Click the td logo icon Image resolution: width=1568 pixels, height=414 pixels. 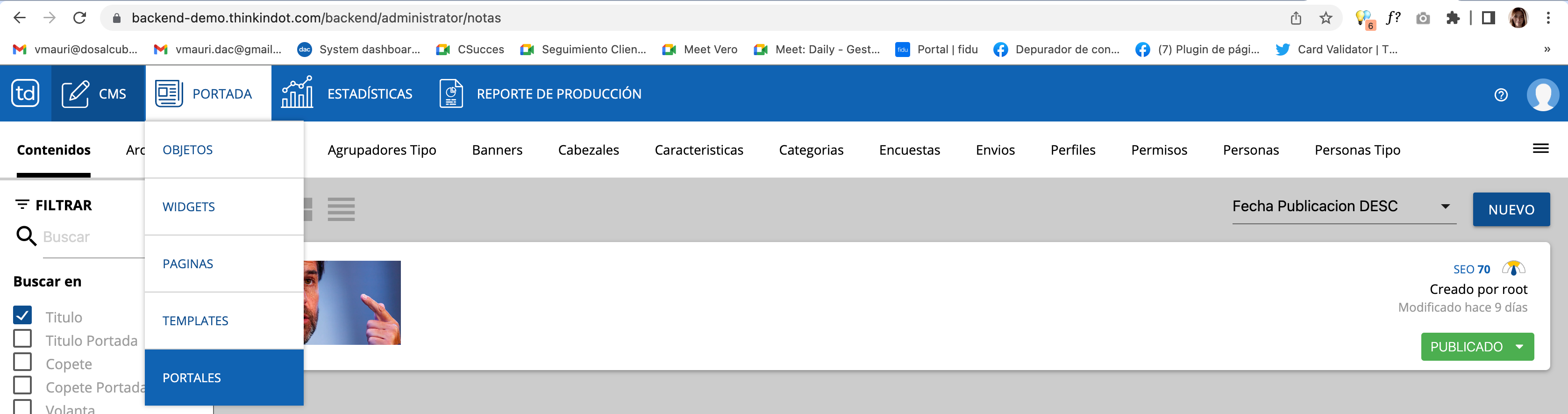[x=25, y=93]
